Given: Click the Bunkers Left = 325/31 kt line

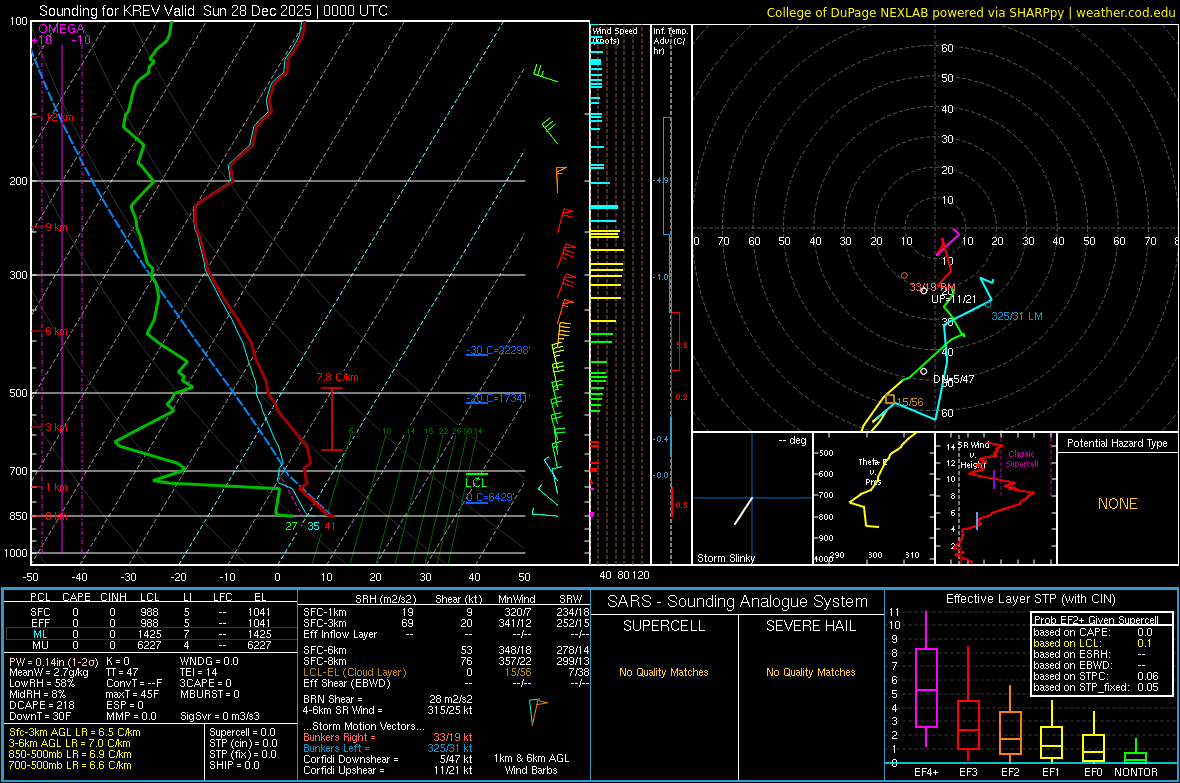Looking at the screenshot, I should tap(388, 748).
